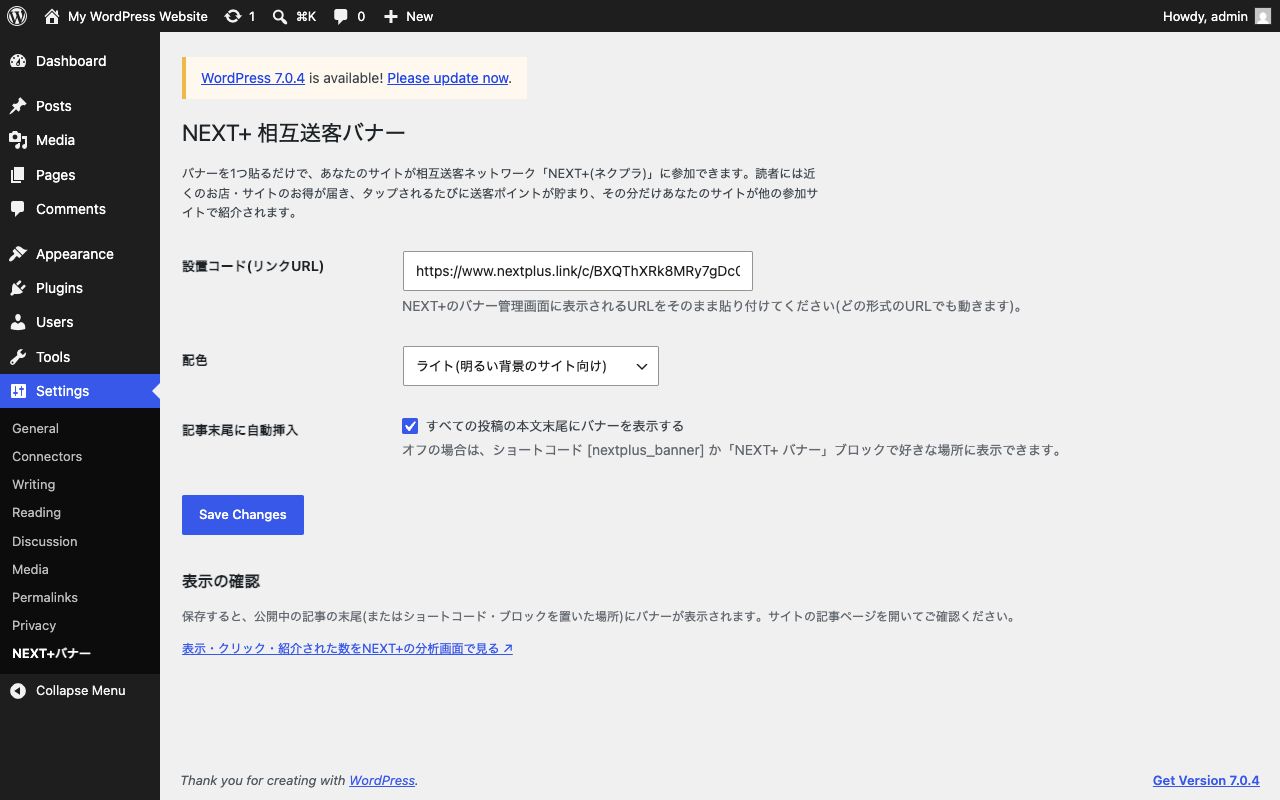Click the Plugins plug icon

(x=18, y=288)
